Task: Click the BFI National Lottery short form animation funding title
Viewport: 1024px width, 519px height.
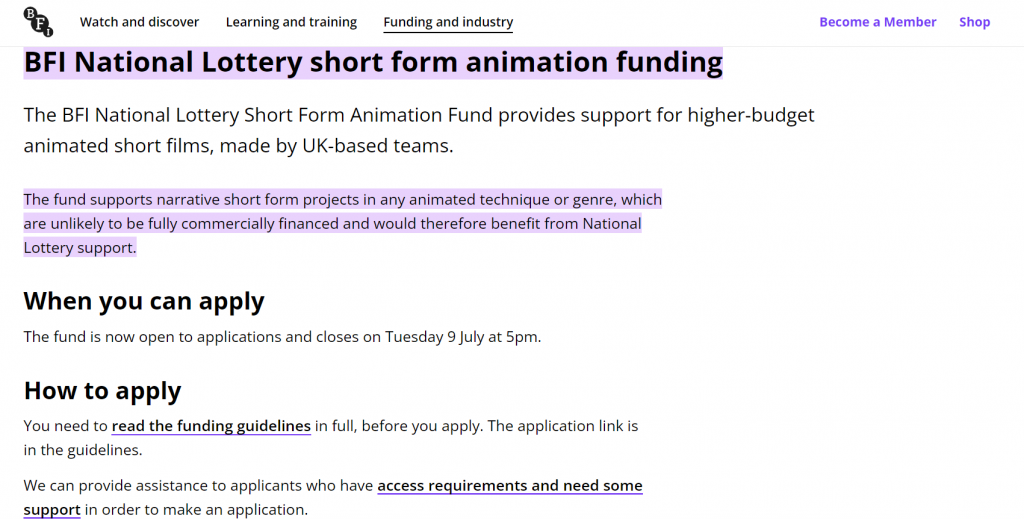Action: [x=373, y=63]
